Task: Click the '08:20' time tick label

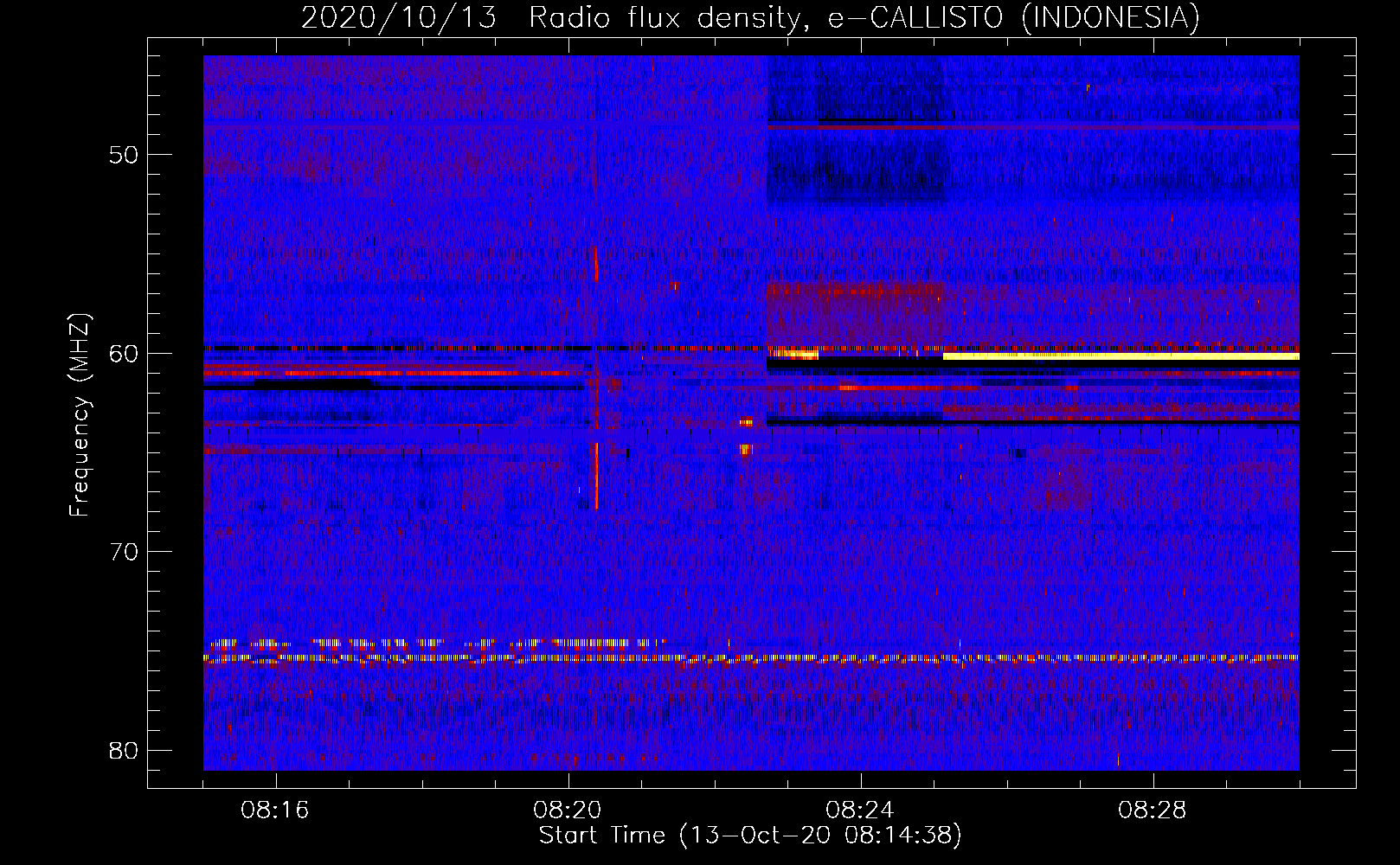Action: pos(568,810)
